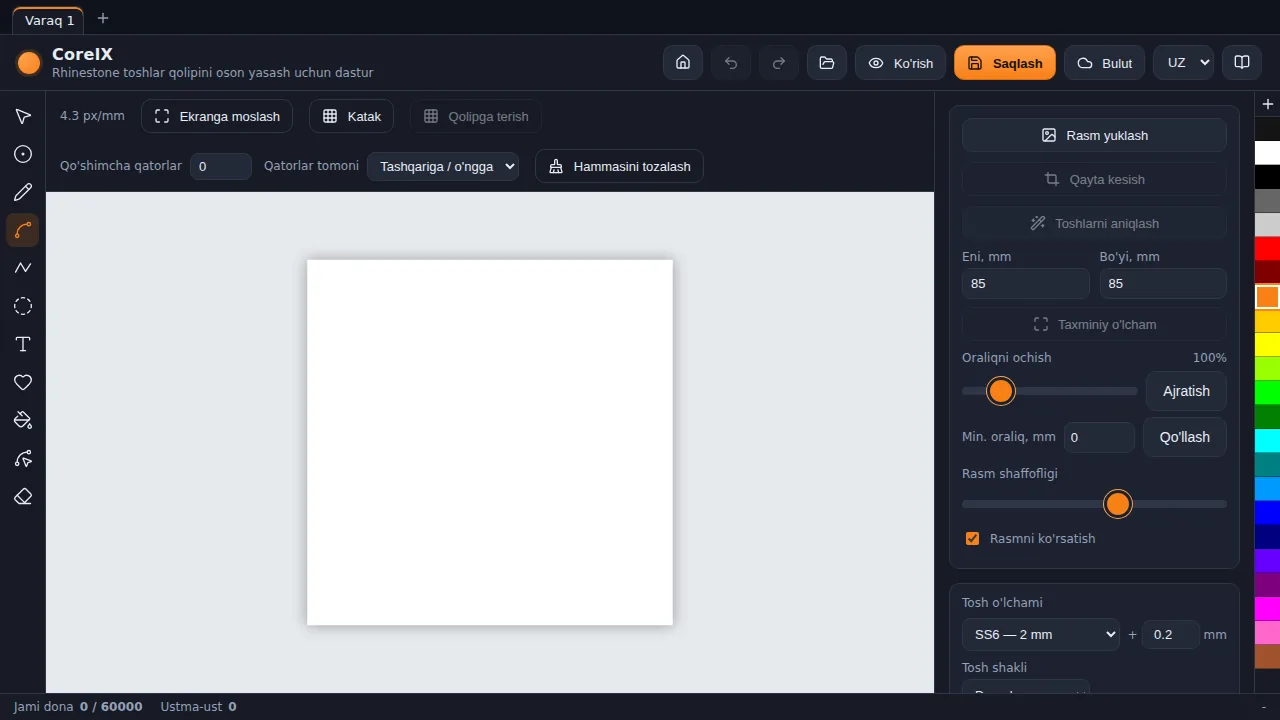Viewport: 1280px width, 720px height.
Task: Uncheck the Rasmni ko'rsatish checkbox
Action: point(972,538)
